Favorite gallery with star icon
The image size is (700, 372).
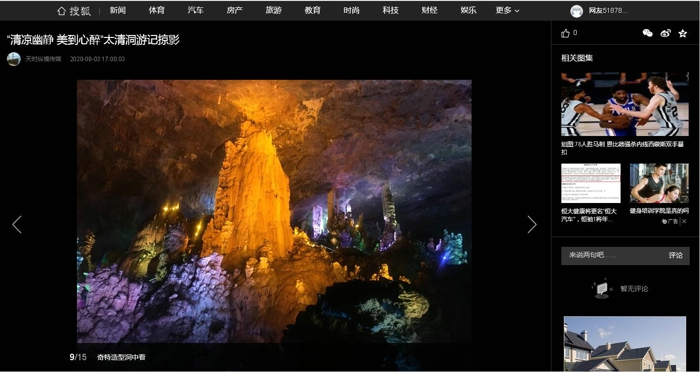tap(683, 33)
